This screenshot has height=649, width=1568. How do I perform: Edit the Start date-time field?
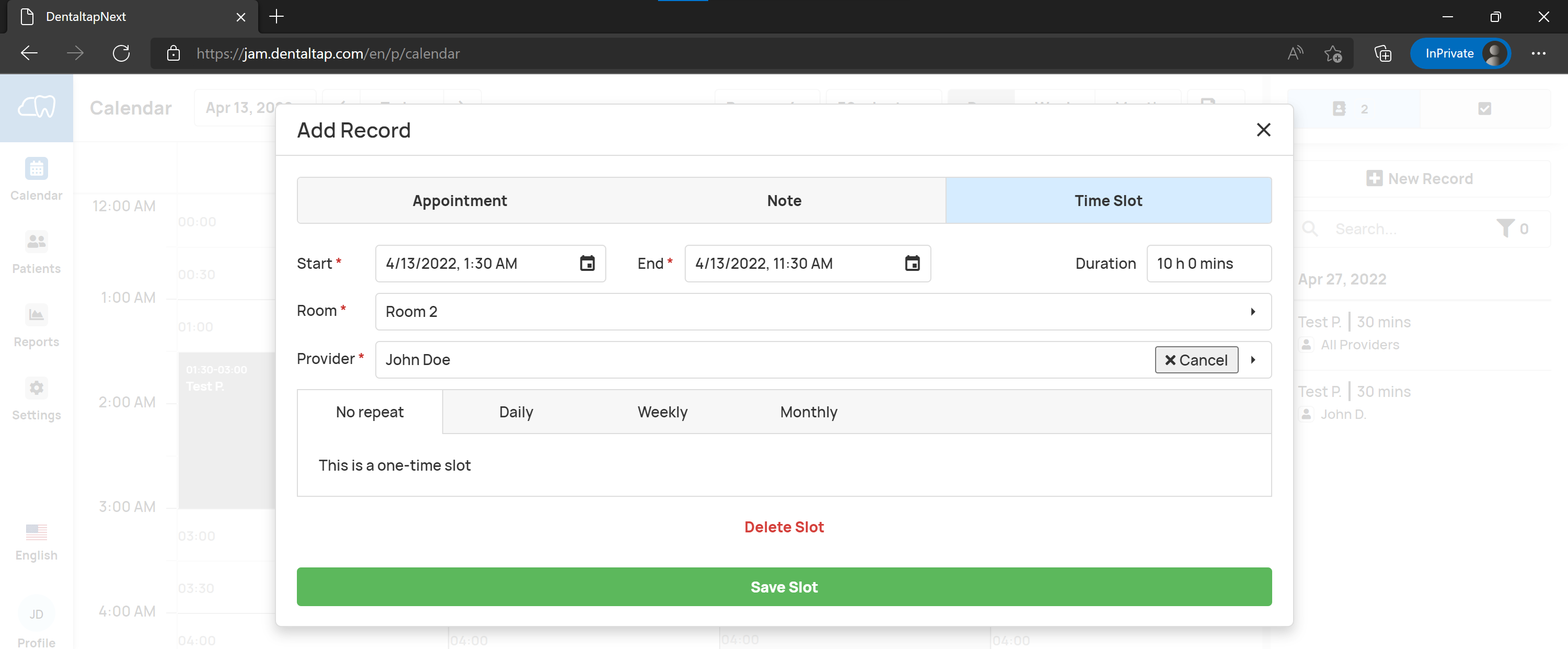click(490, 264)
